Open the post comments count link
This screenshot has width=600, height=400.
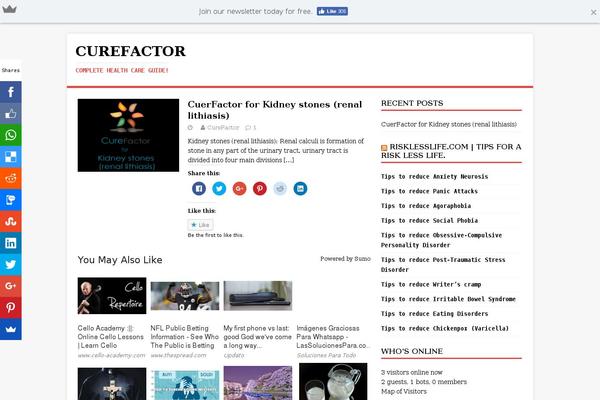pyautogui.click(x=251, y=127)
